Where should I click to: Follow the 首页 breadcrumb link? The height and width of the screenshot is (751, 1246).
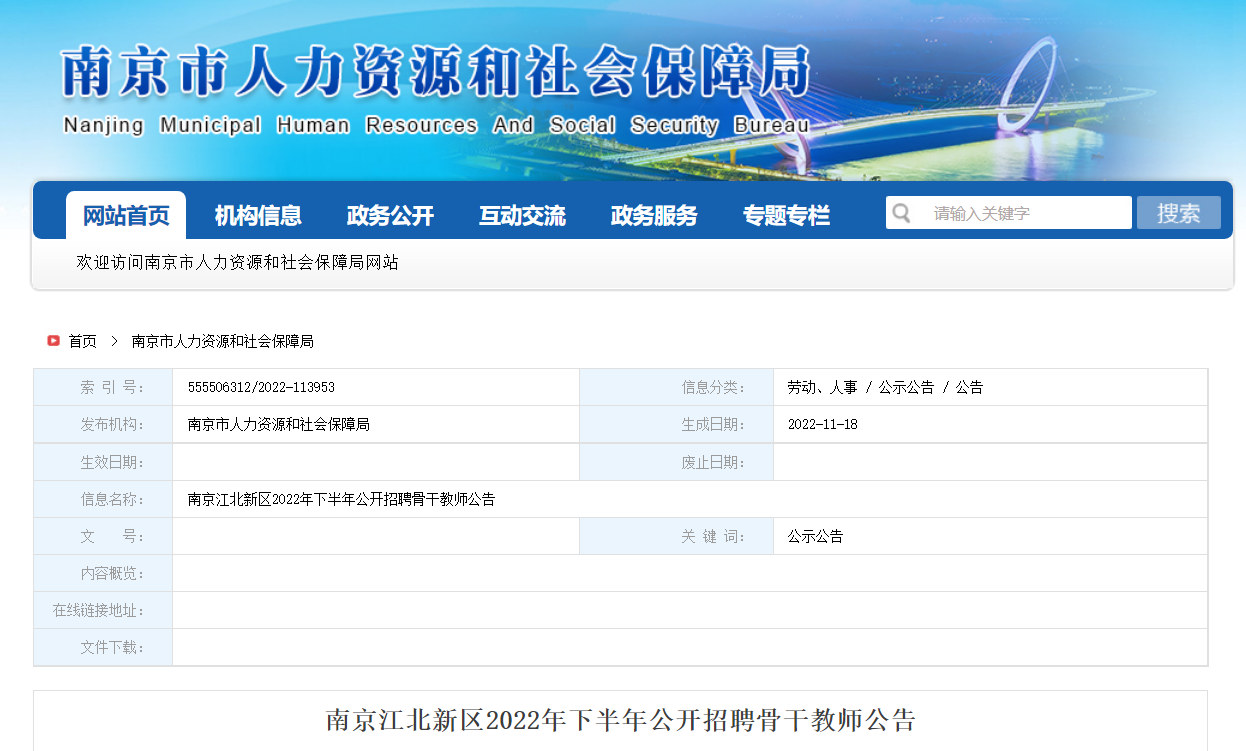(82, 341)
